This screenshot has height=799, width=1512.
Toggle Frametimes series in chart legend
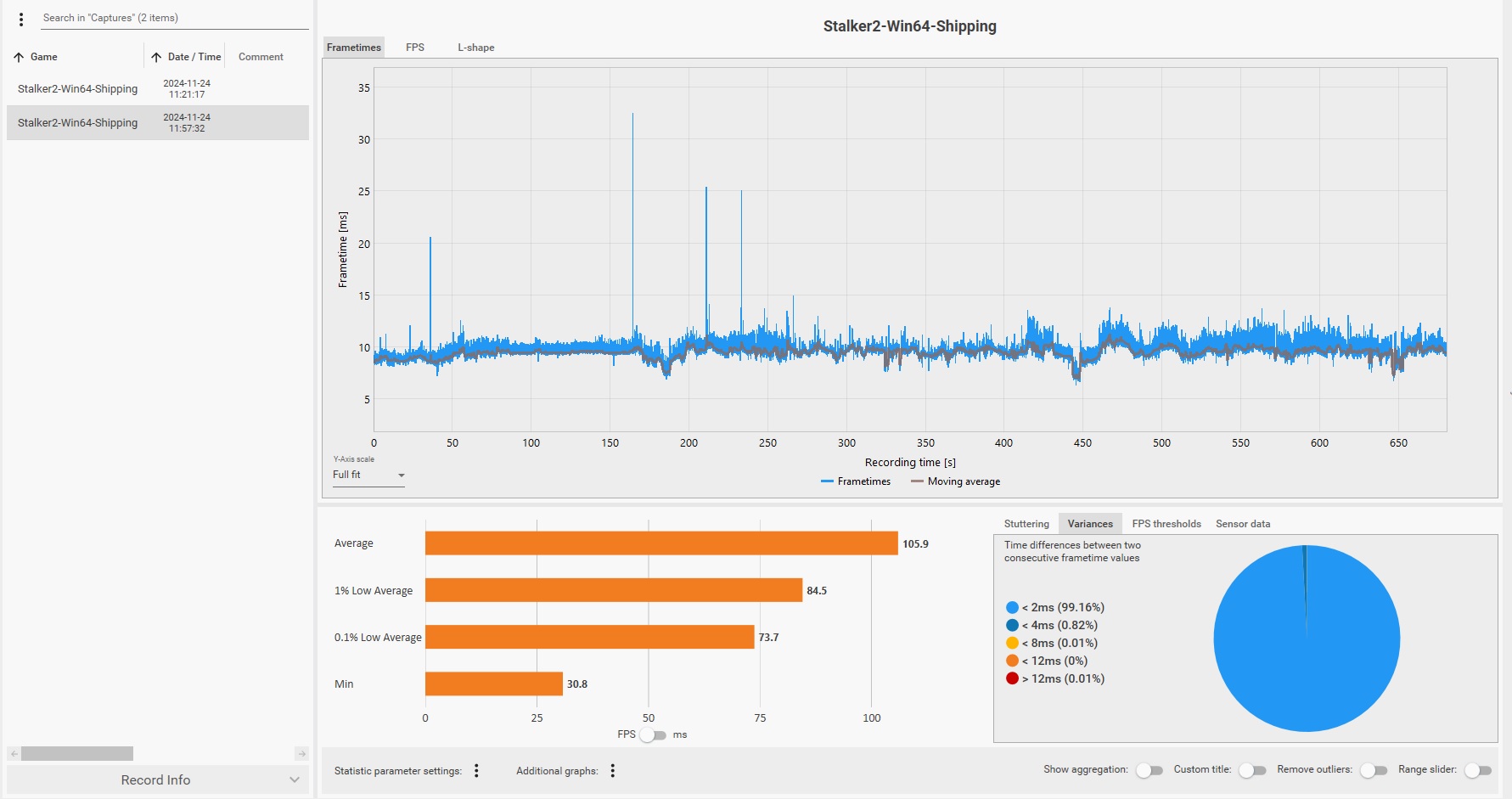coord(856,481)
